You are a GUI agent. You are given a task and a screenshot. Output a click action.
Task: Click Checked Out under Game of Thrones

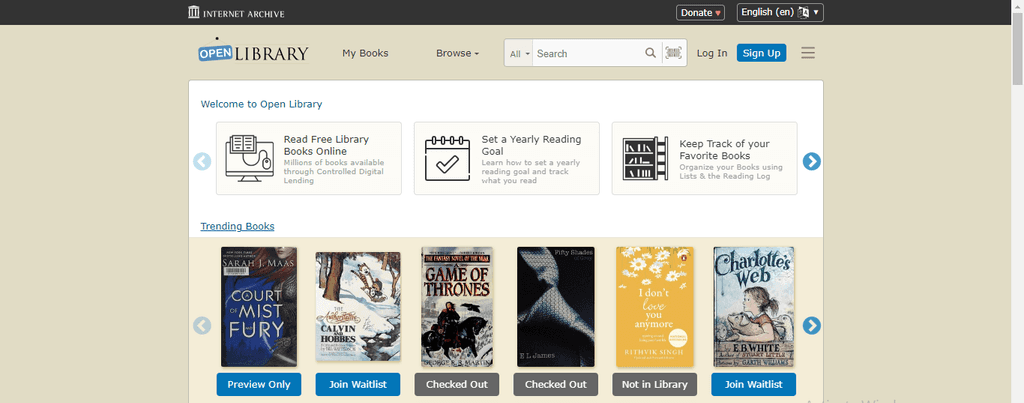[456, 384]
